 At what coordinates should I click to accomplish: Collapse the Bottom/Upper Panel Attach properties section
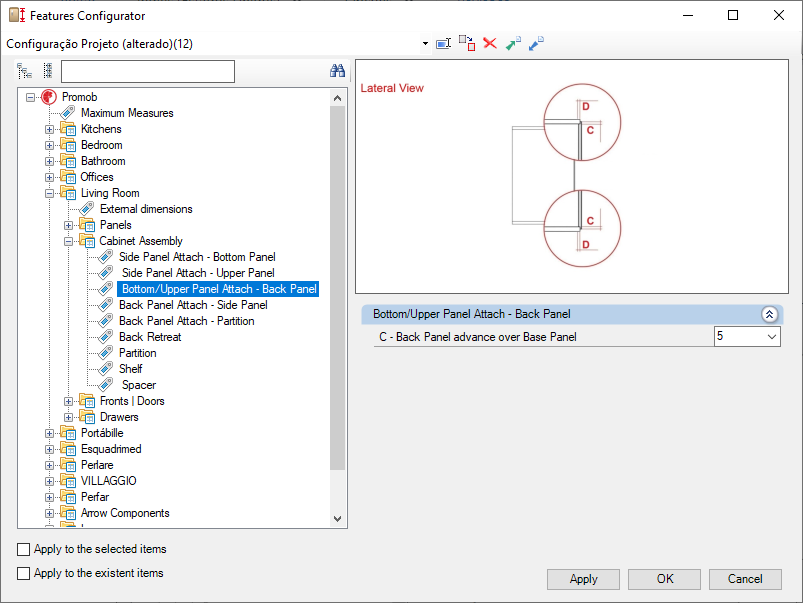769,314
